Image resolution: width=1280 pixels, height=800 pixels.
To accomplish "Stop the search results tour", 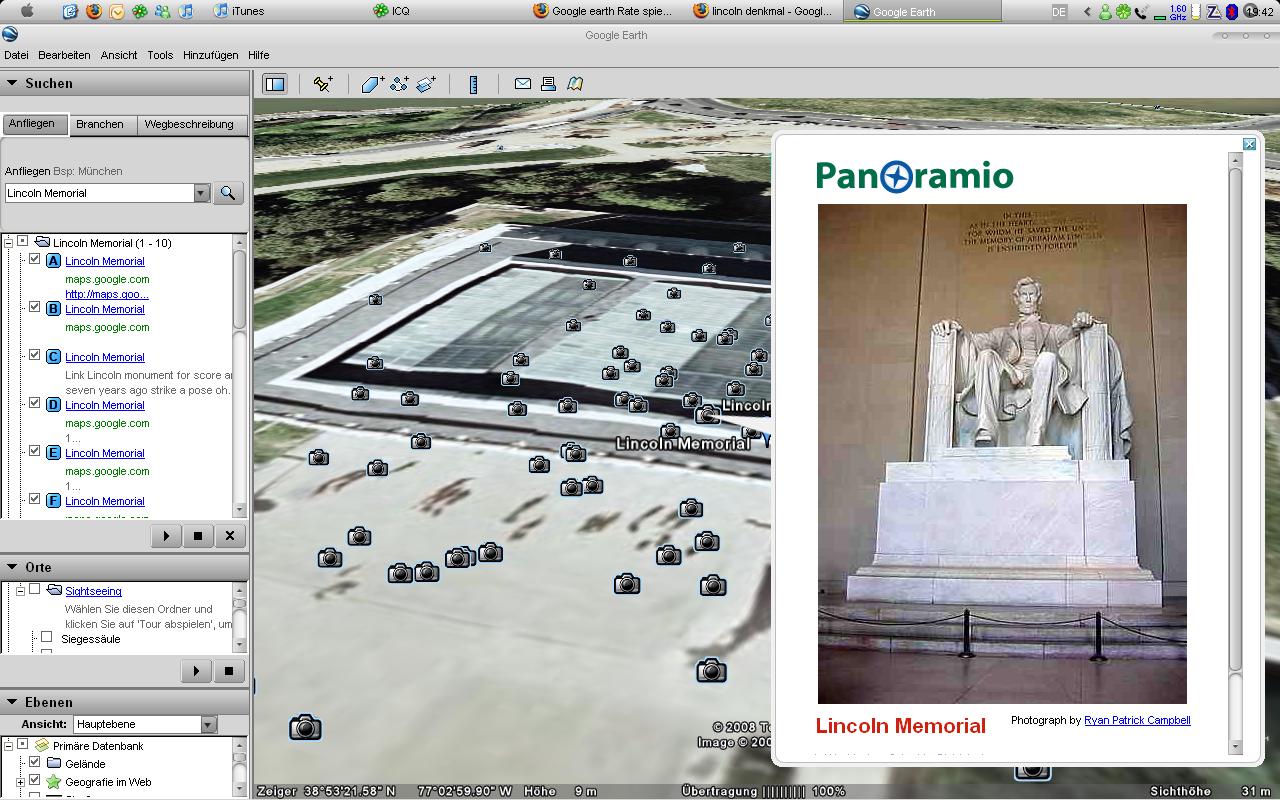I will (x=198, y=536).
